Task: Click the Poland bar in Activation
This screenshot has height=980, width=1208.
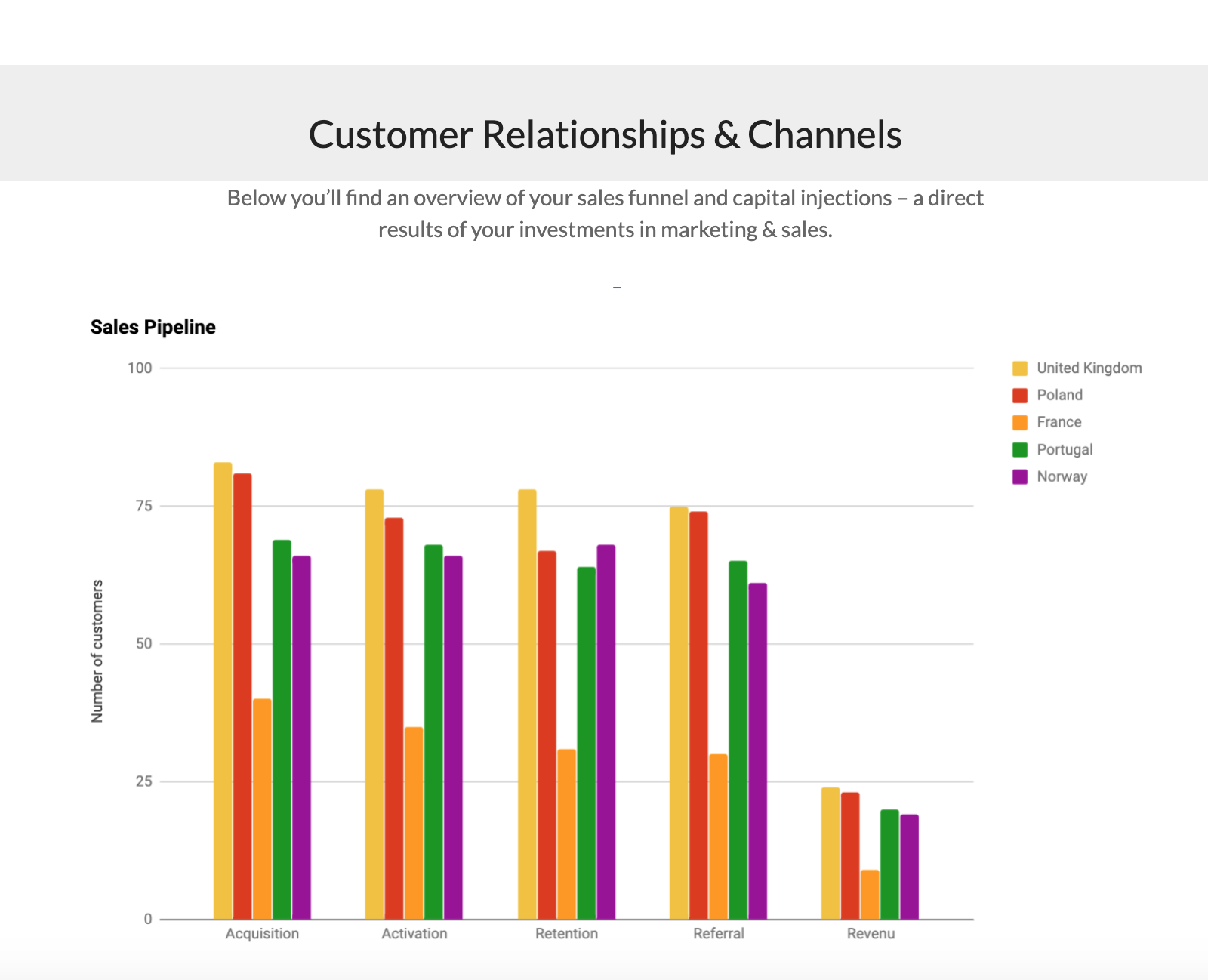Action: tap(394, 719)
